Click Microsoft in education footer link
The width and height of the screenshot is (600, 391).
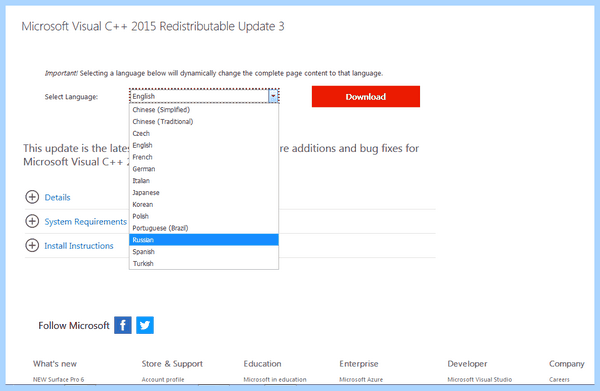point(275,380)
